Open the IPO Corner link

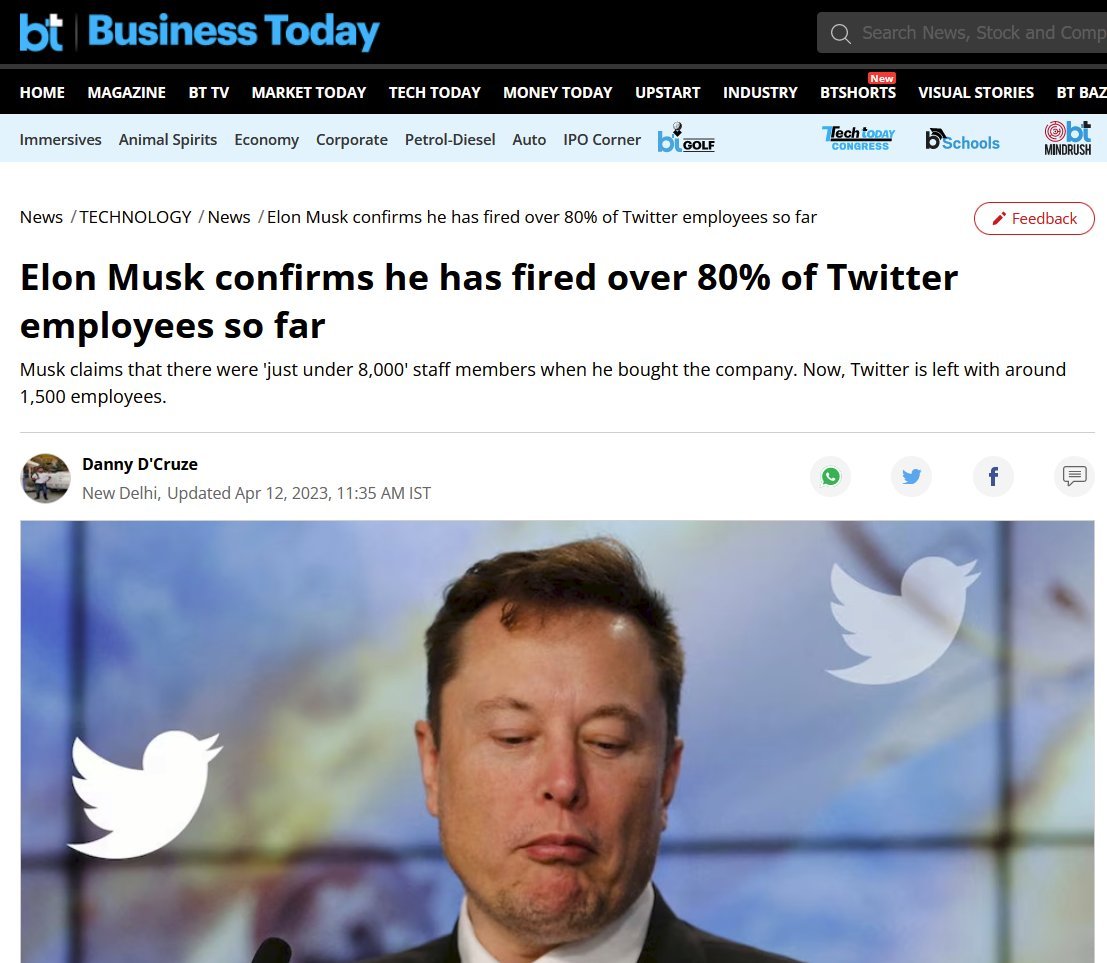(602, 140)
